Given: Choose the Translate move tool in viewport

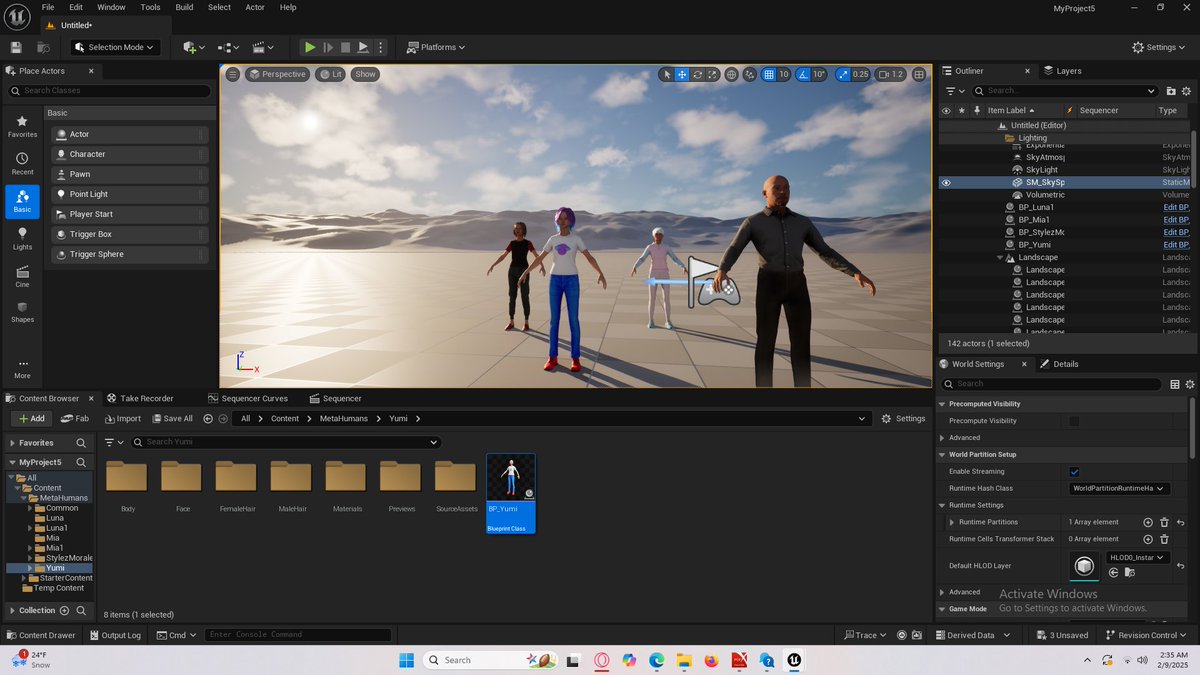Looking at the screenshot, I should (x=682, y=74).
